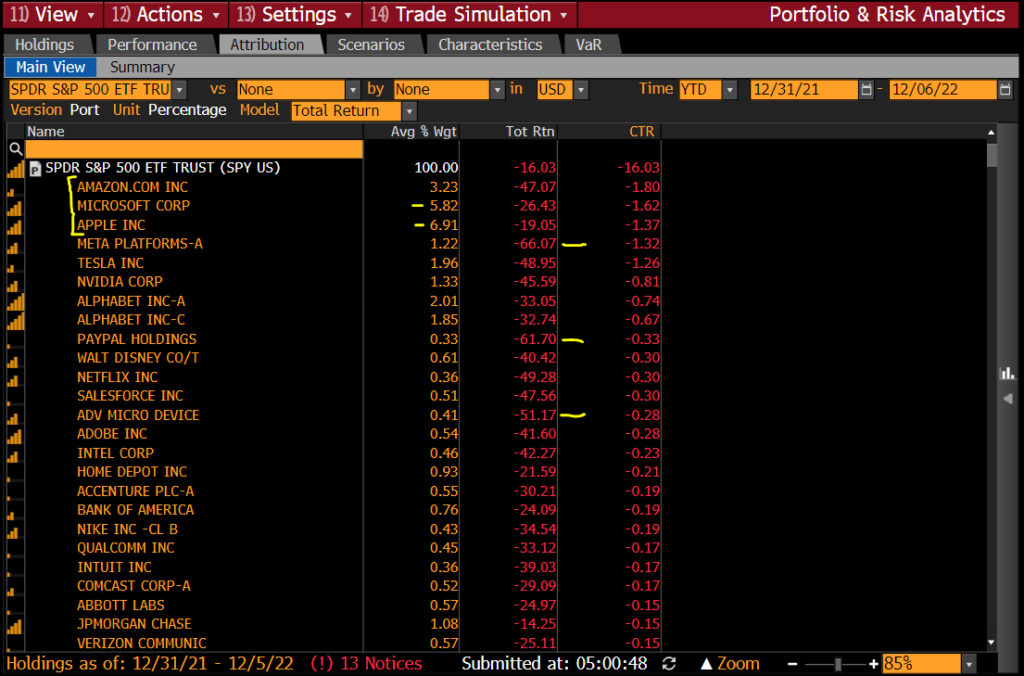The image size is (1024, 676).
Task: Switch to the Scenarios tab
Action: (371, 44)
